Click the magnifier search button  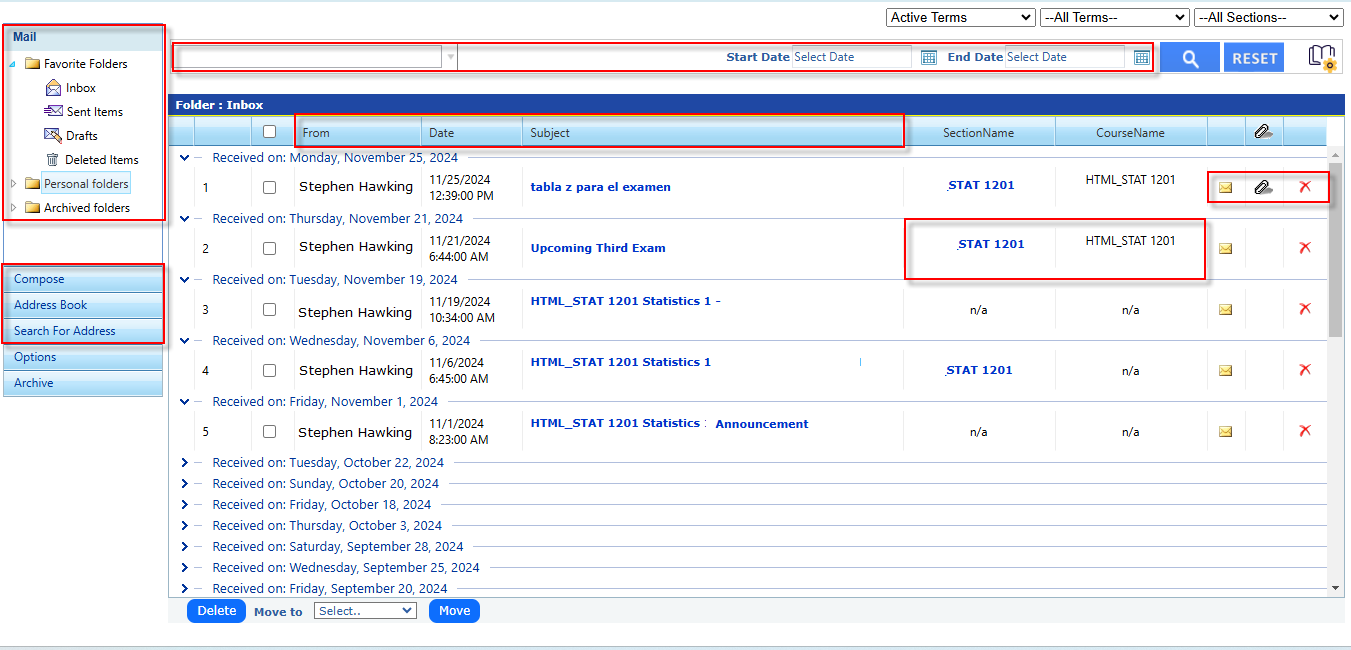coord(1189,58)
